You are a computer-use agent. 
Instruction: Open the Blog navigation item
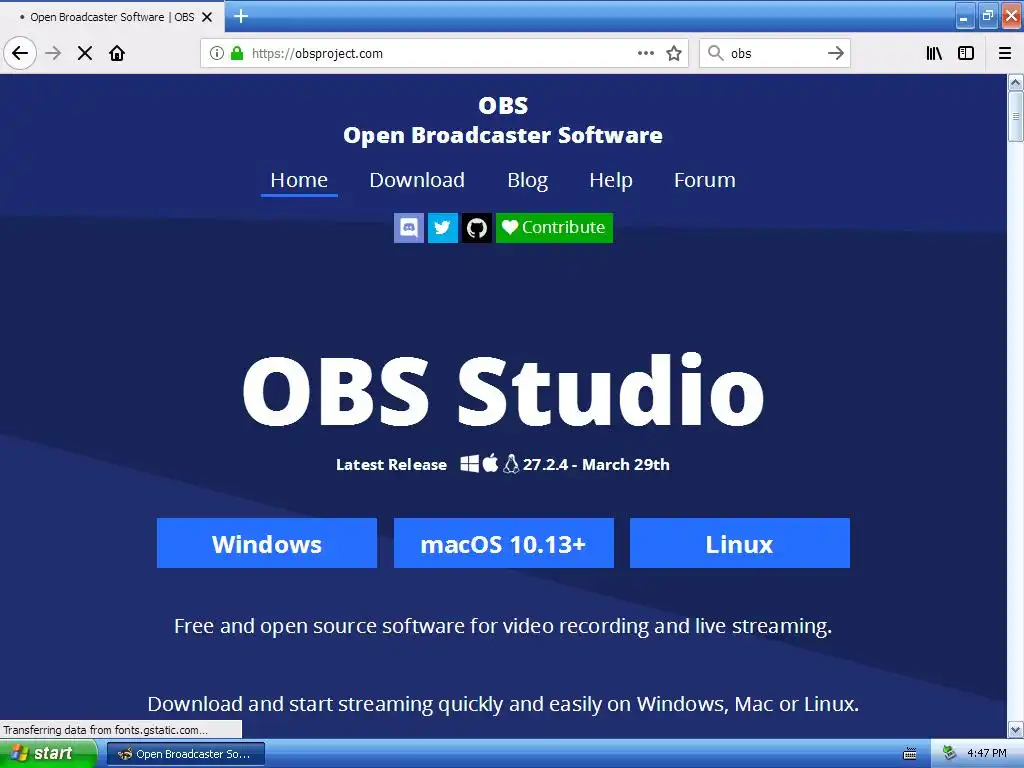tap(528, 180)
